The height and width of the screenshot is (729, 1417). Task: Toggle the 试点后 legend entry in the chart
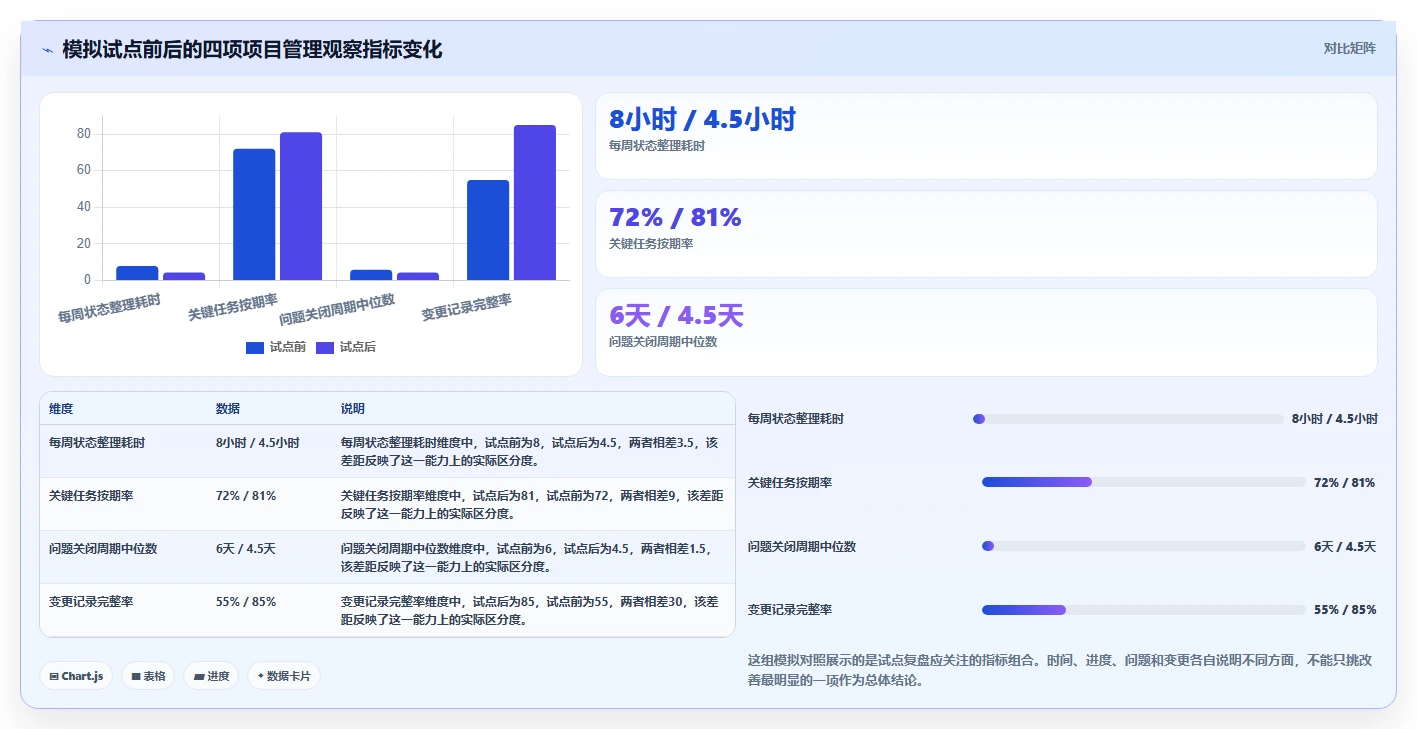346,347
